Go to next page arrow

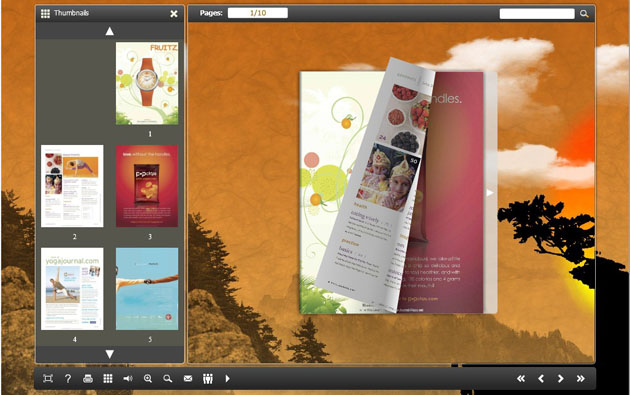click(x=560, y=379)
